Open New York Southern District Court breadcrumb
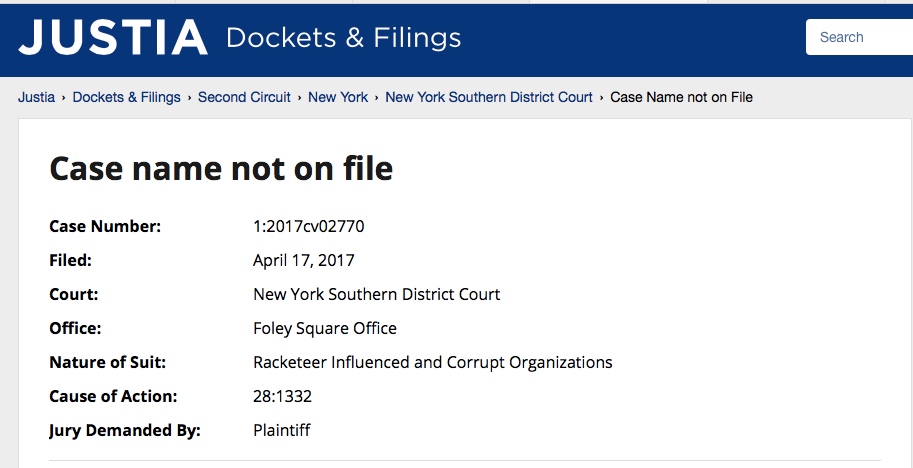 coord(489,97)
